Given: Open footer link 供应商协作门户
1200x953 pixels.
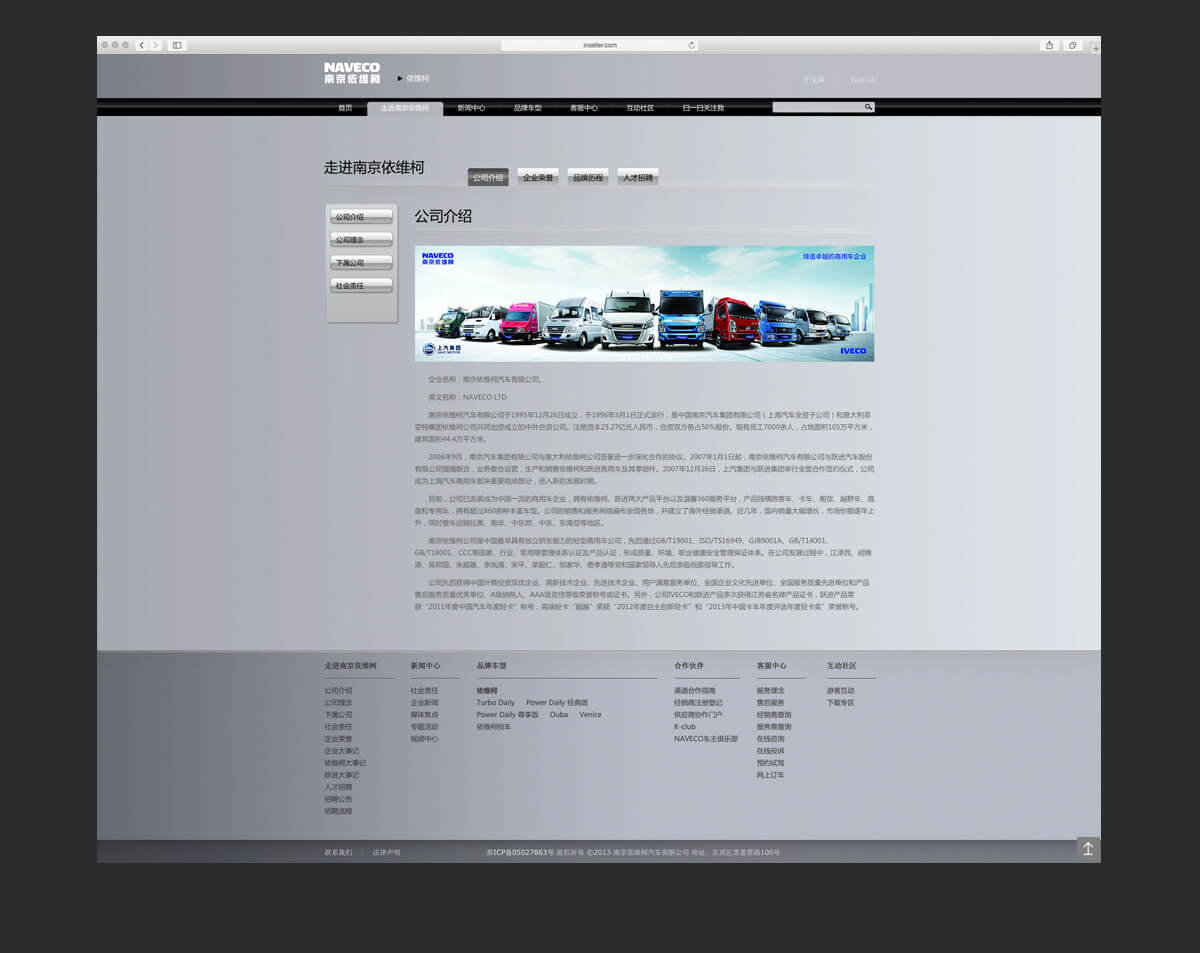Looking at the screenshot, I should tap(698, 715).
